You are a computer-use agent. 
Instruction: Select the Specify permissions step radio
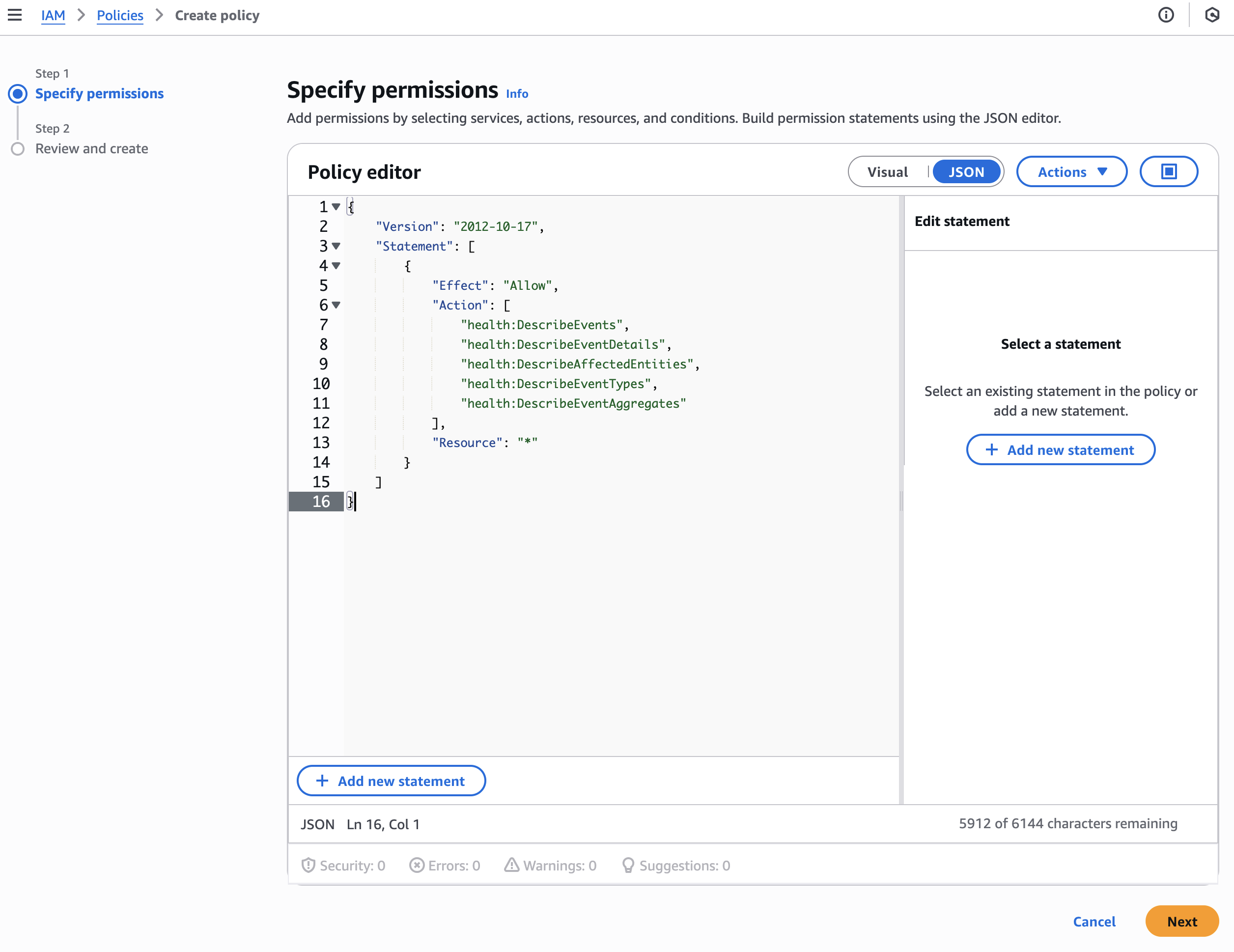pyautogui.click(x=18, y=94)
